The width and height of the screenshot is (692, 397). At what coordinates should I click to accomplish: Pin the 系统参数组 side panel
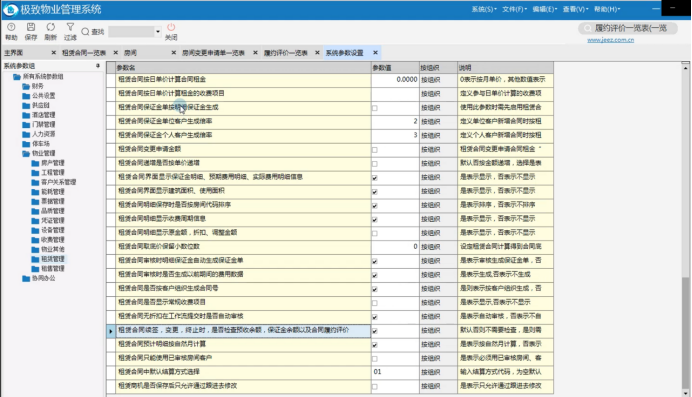click(98, 66)
